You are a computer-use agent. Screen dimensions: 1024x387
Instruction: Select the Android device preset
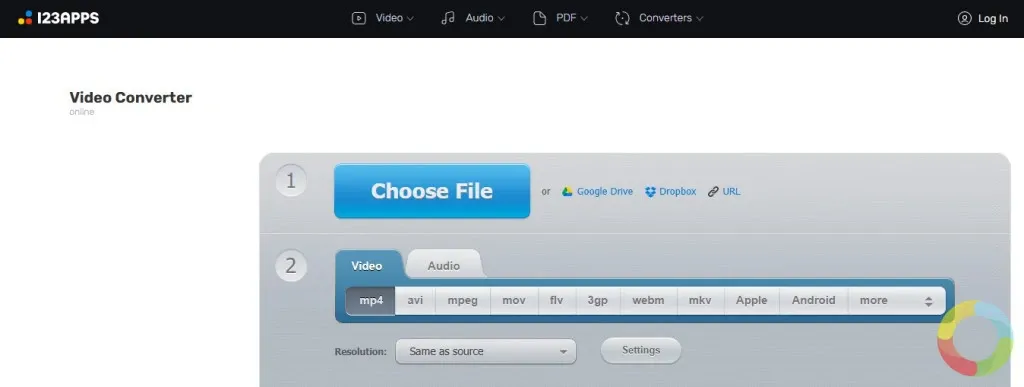(813, 300)
